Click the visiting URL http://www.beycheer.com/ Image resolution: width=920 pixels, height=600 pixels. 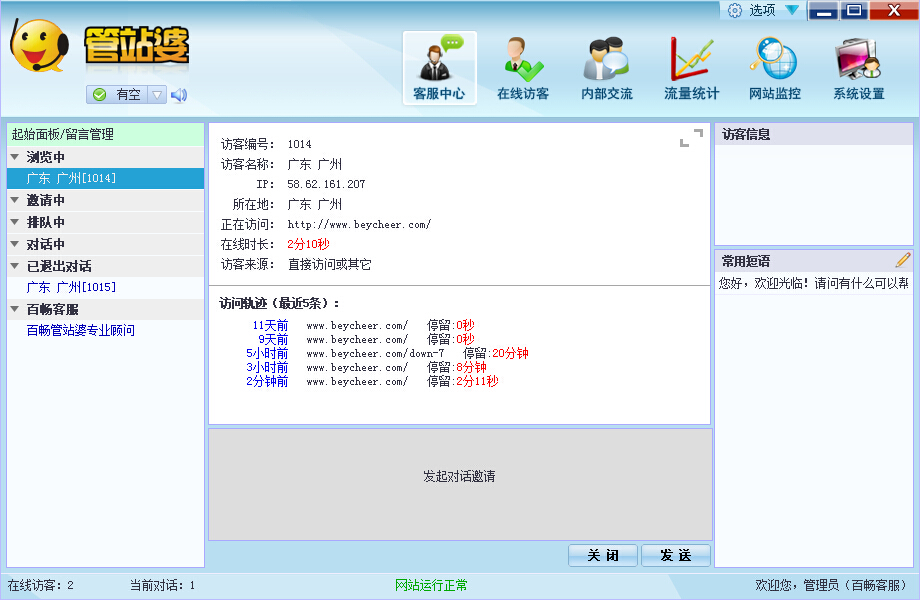(359, 225)
